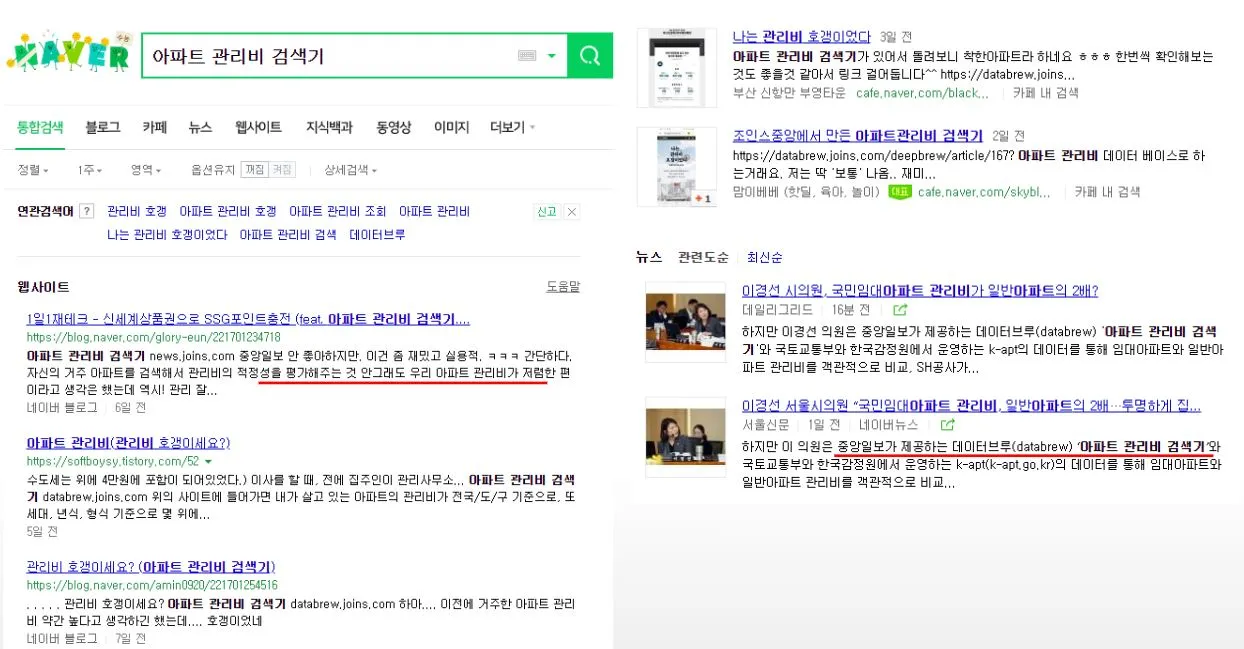Expand the 더보기 menu
The image size is (1244, 649).
[x=512, y=128]
